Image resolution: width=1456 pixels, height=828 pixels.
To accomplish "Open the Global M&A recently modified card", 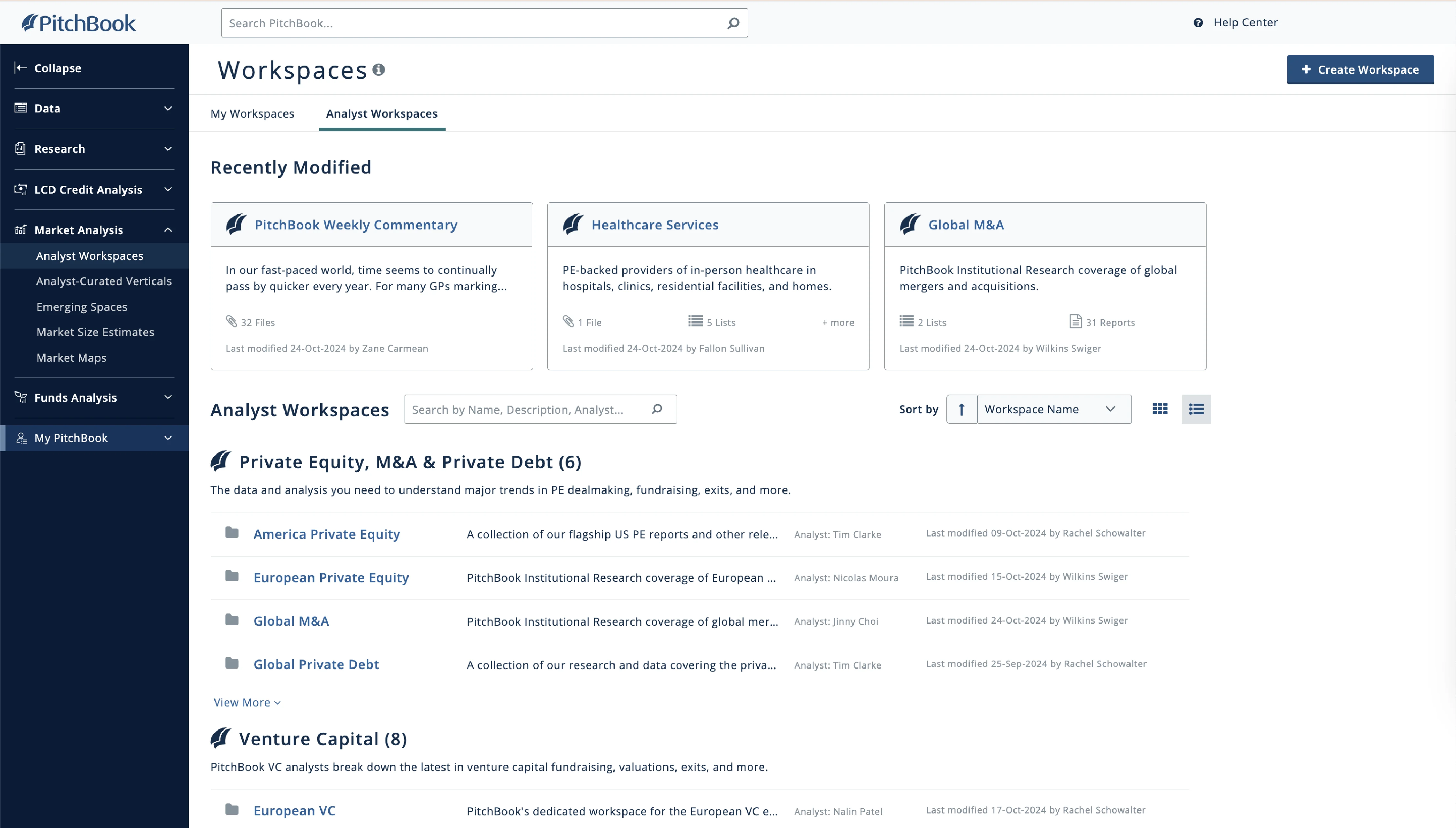I will [x=966, y=225].
